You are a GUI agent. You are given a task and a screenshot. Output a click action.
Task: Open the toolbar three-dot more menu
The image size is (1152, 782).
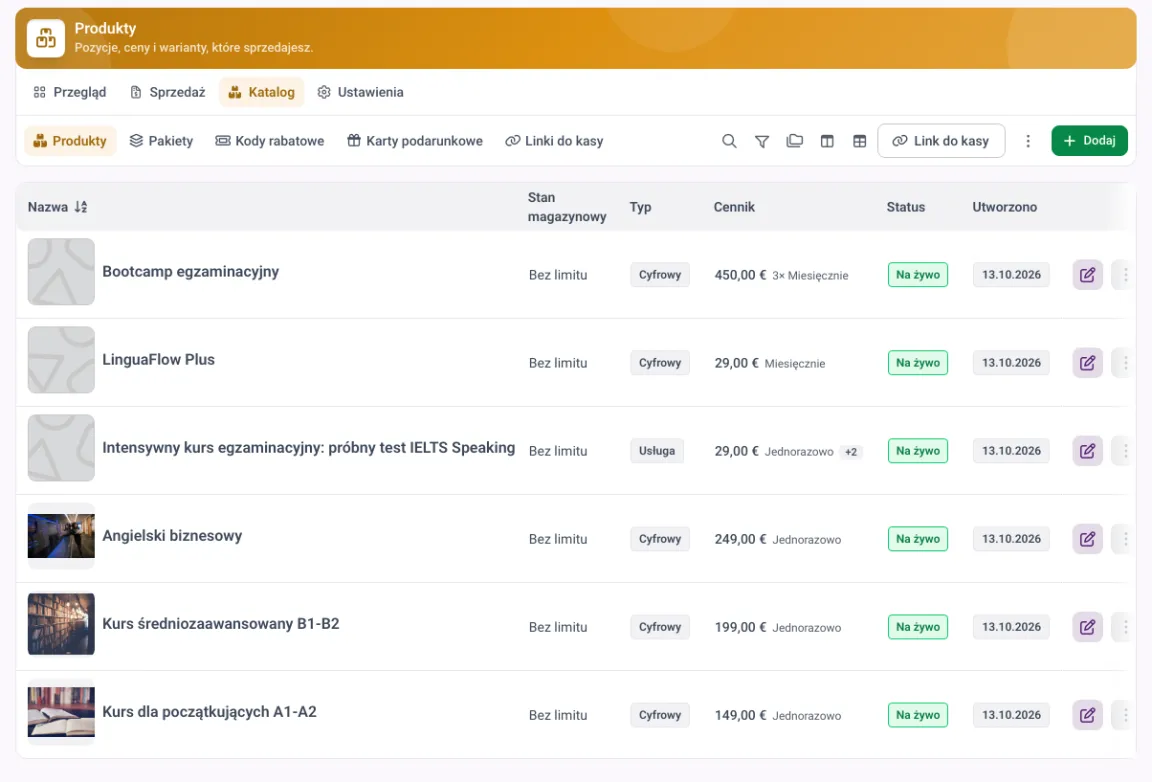[x=1028, y=141]
